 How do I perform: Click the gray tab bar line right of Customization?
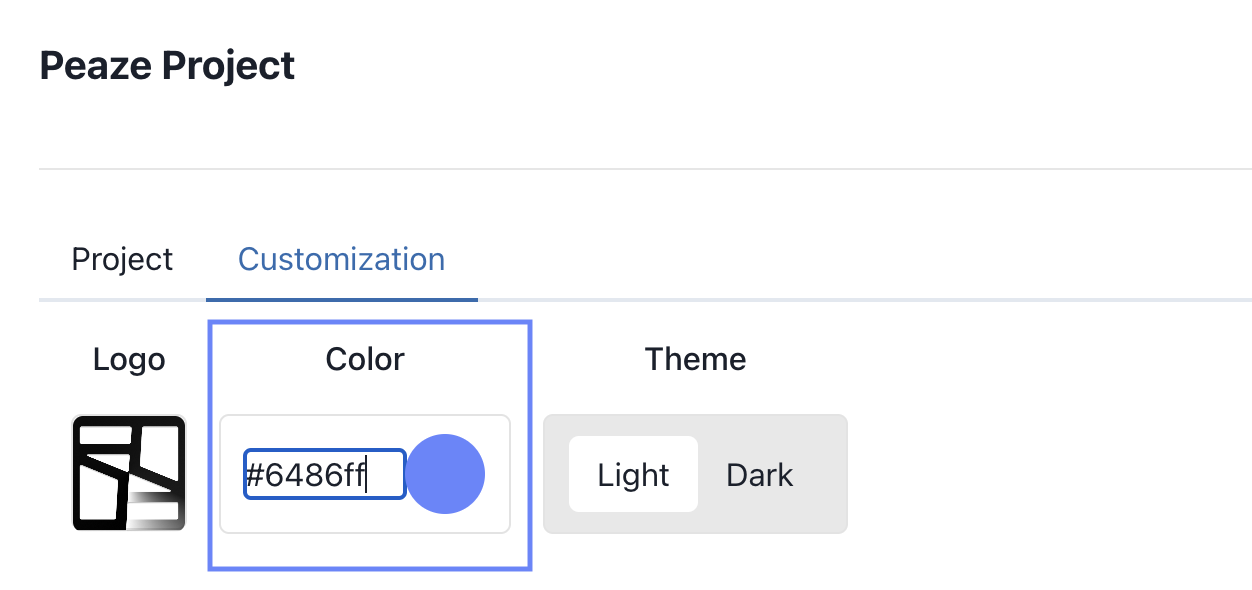pyautogui.click(x=860, y=299)
